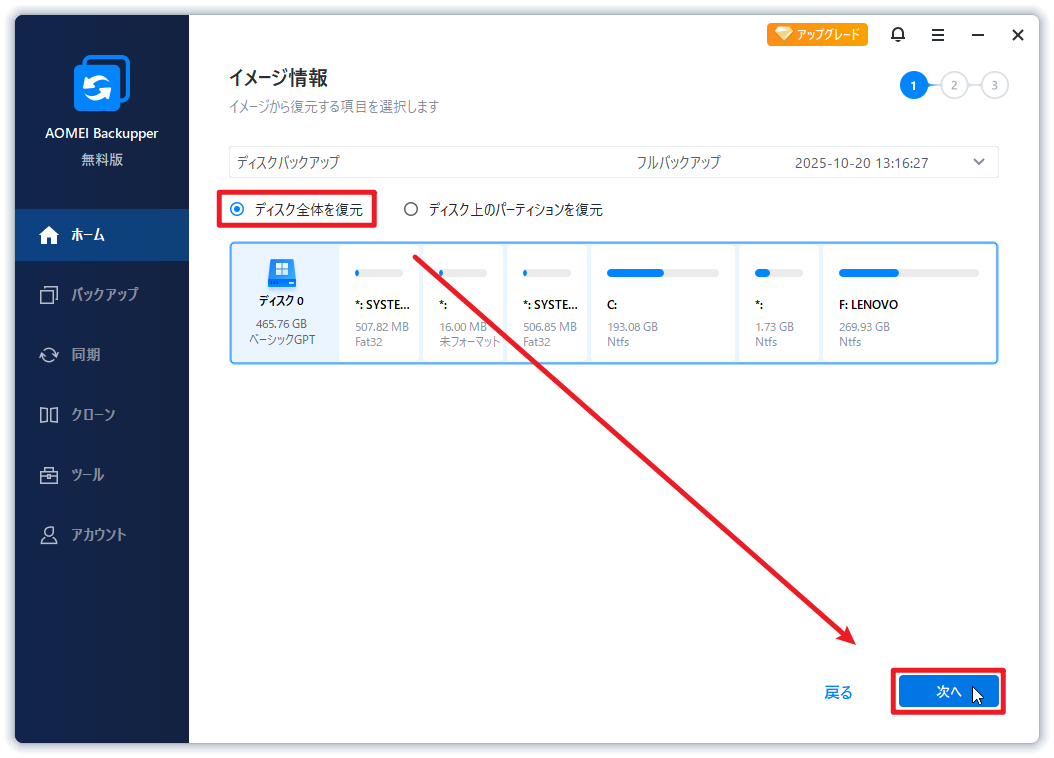Click the アップグレード upgrade button

point(817,33)
